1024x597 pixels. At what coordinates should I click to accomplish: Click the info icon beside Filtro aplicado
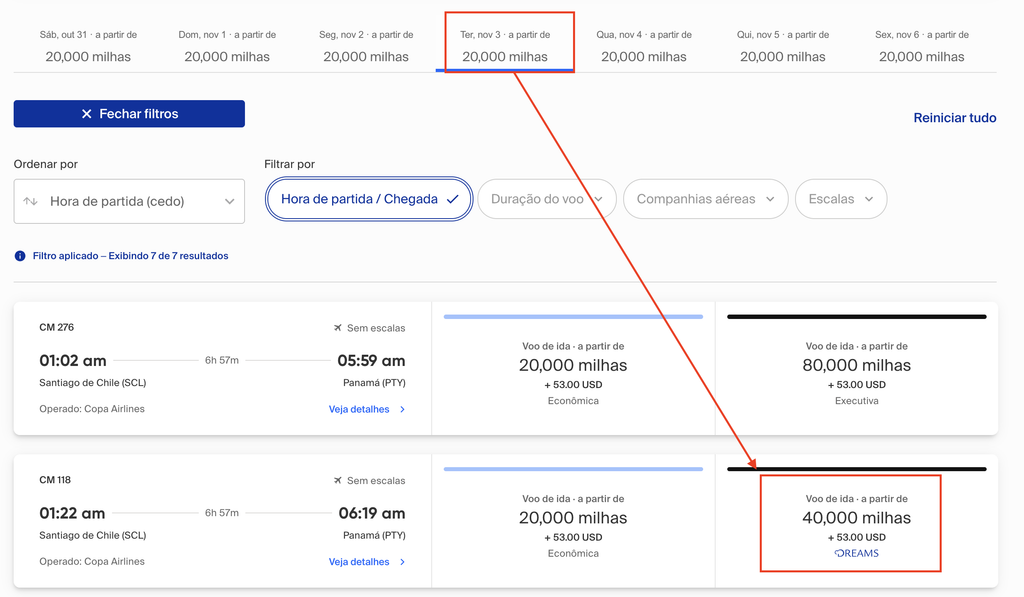20,256
